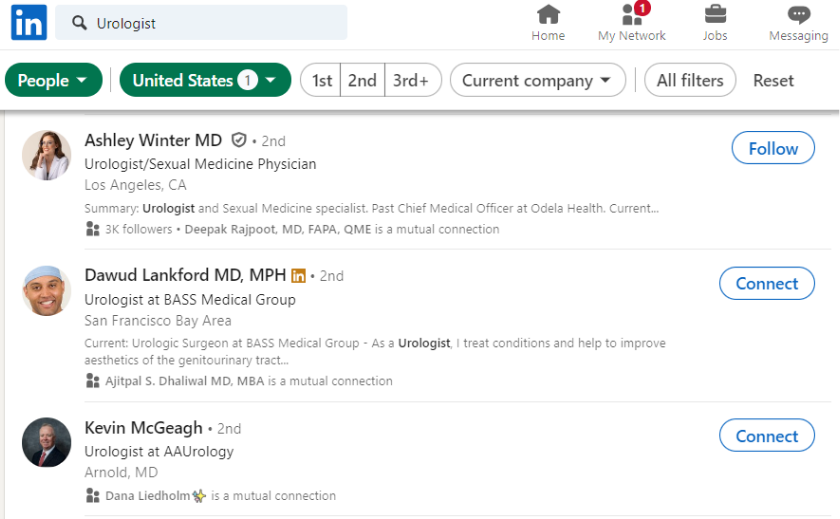Image resolution: width=840 pixels, height=519 pixels.
Task: Click the LinkedIn logo icon
Action: pyautogui.click(x=29, y=23)
